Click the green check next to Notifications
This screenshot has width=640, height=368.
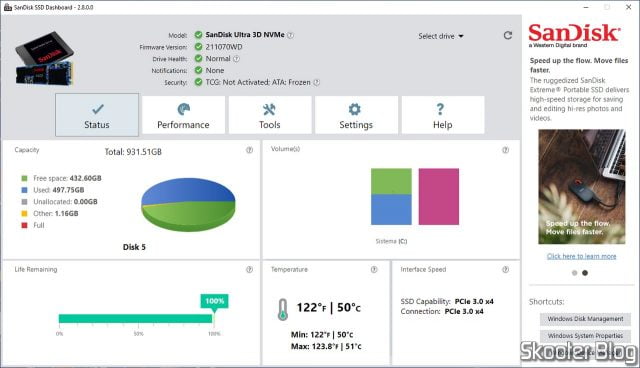pyautogui.click(x=198, y=70)
